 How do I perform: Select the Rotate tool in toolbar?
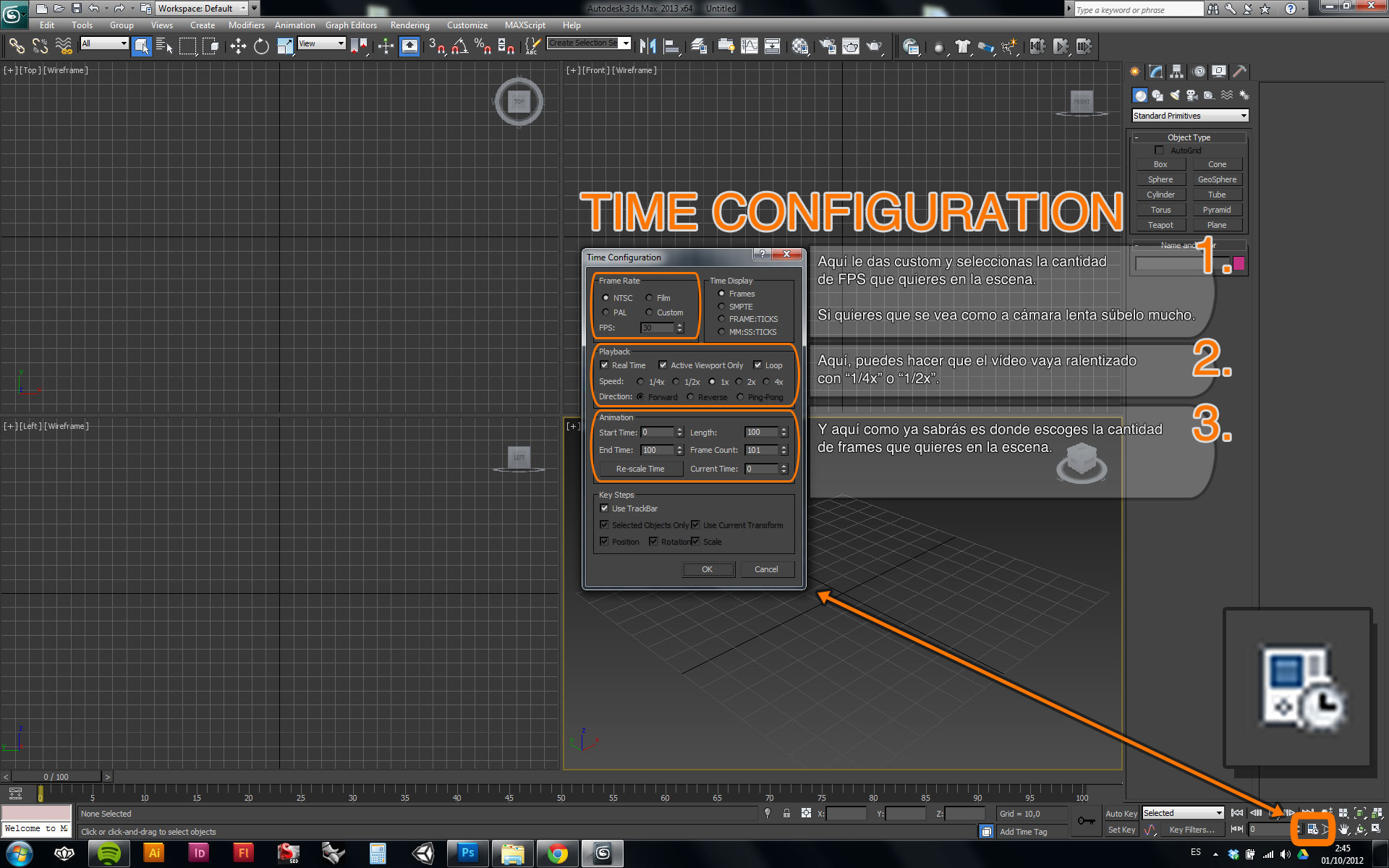(x=261, y=47)
